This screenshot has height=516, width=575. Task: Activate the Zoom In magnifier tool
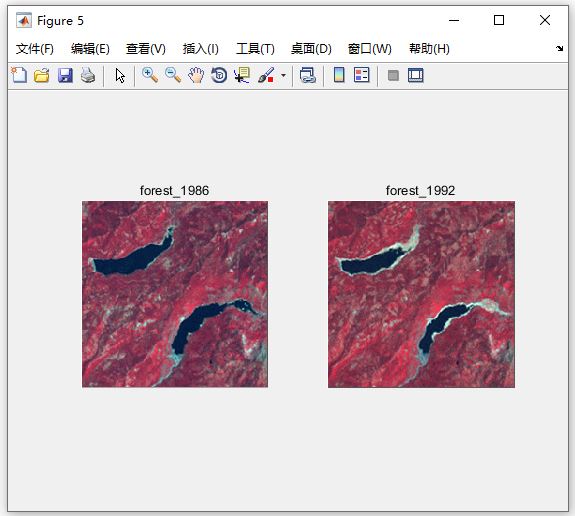(x=150, y=76)
